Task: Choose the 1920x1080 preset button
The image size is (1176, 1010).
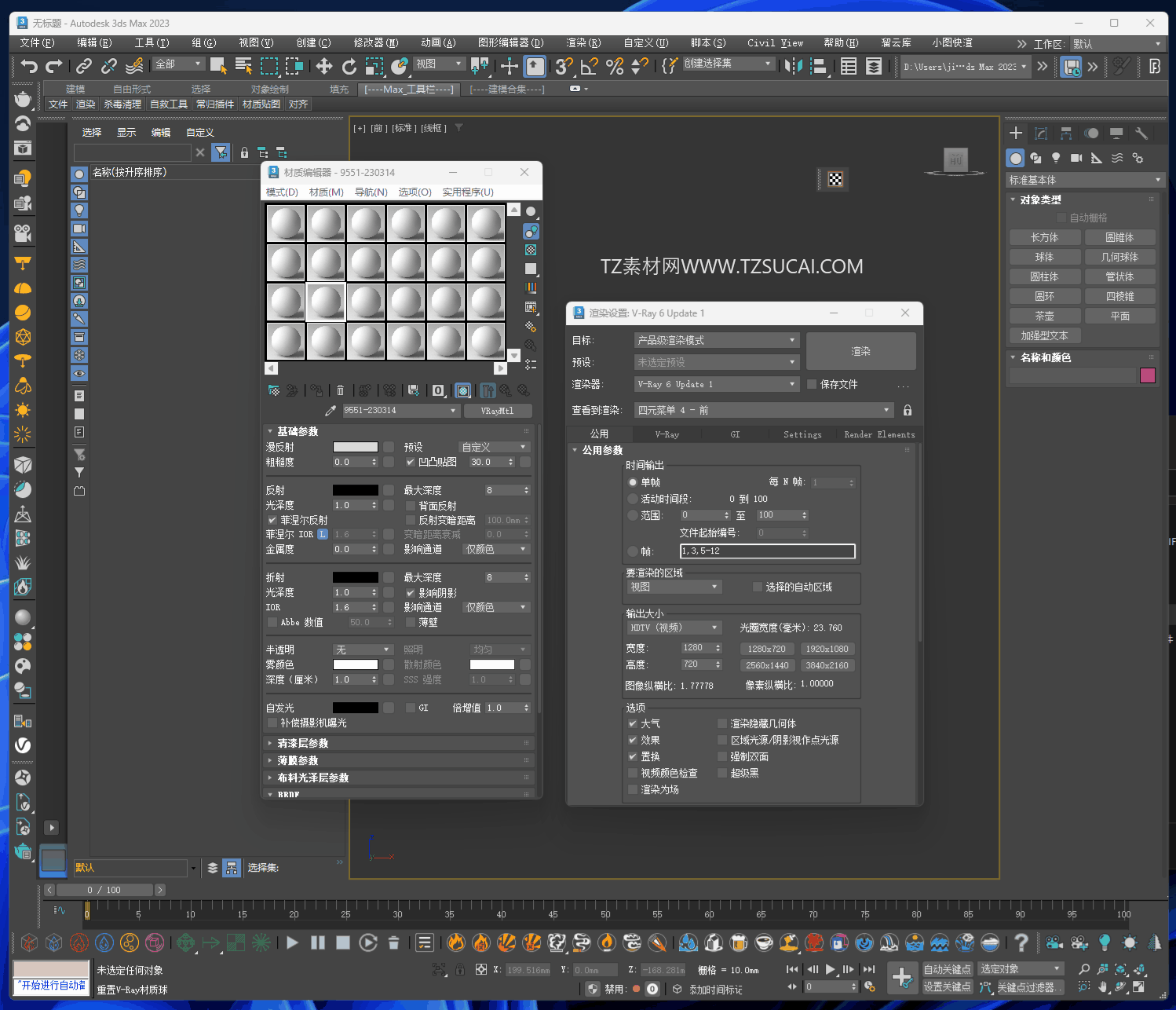Action: pyautogui.click(x=827, y=649)
